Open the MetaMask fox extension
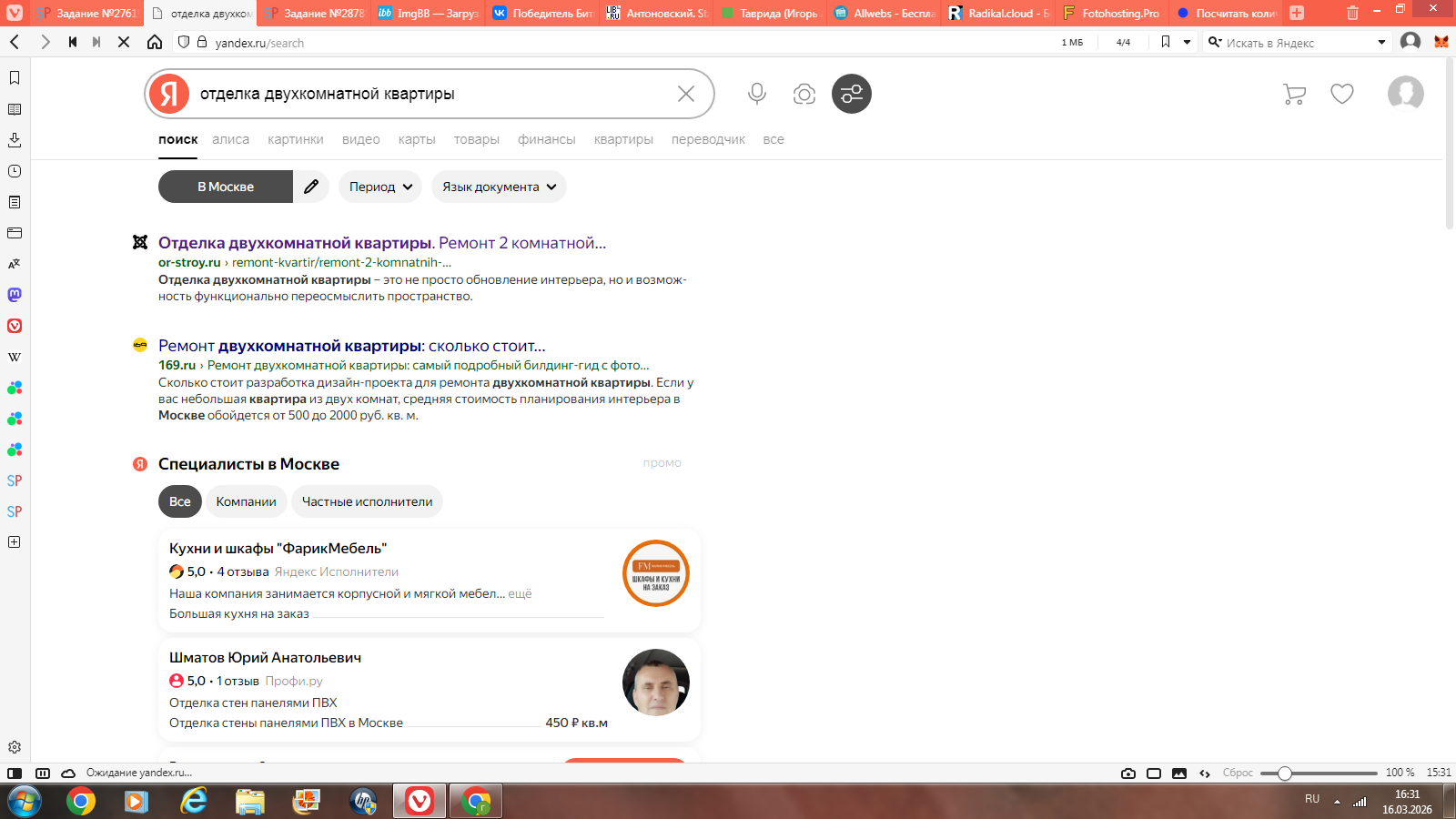1456x819 pixels. [1441, 42]
